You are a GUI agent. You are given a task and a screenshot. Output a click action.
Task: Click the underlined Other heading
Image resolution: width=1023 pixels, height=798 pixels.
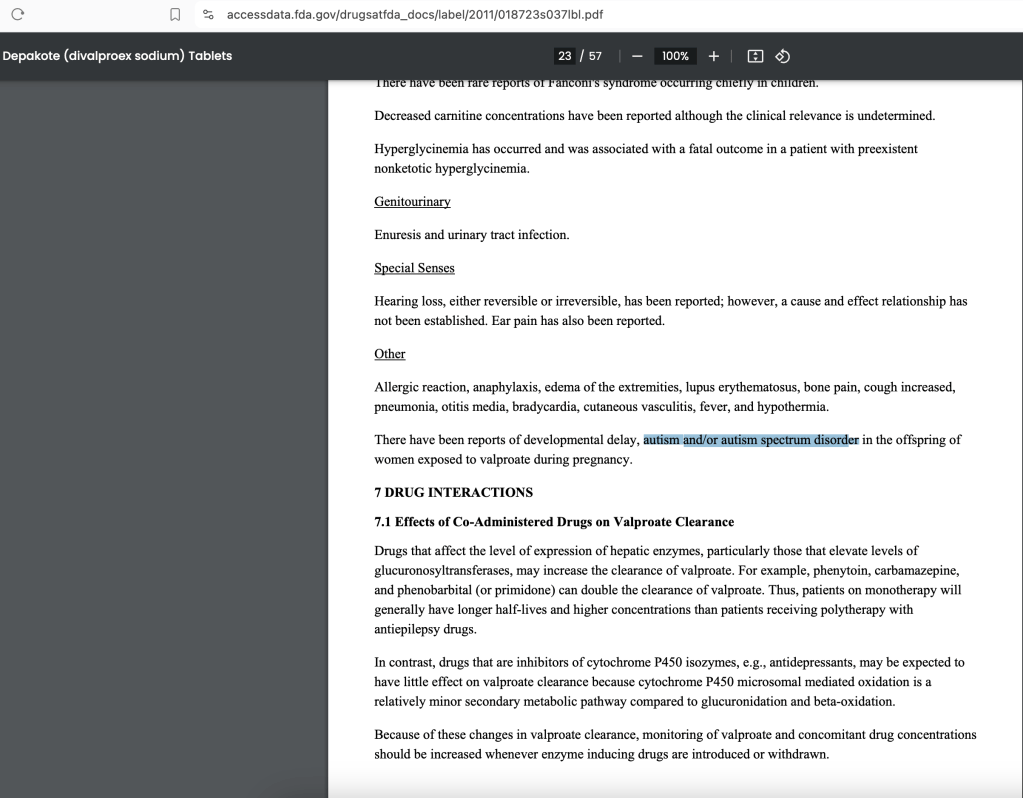point(389,354)
